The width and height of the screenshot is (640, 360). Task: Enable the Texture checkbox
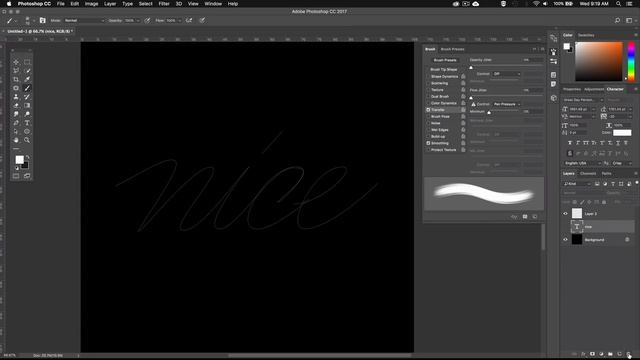tap(428, 90)
